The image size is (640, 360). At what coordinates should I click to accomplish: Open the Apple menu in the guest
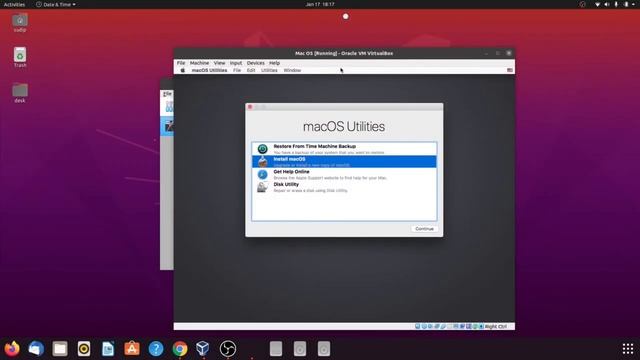pos(183,70)
